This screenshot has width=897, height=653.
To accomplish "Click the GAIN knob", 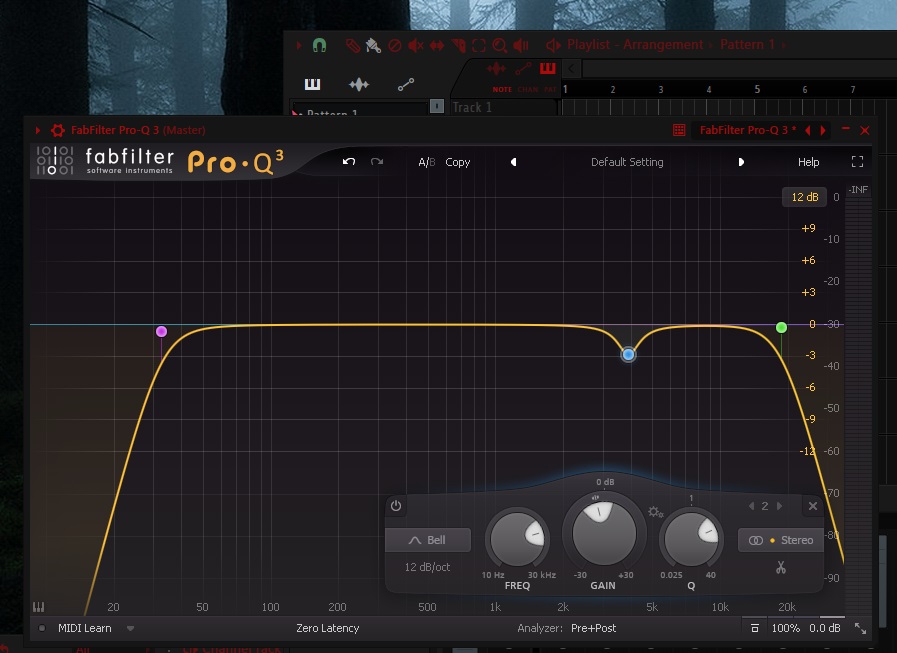I will point(604,532).
